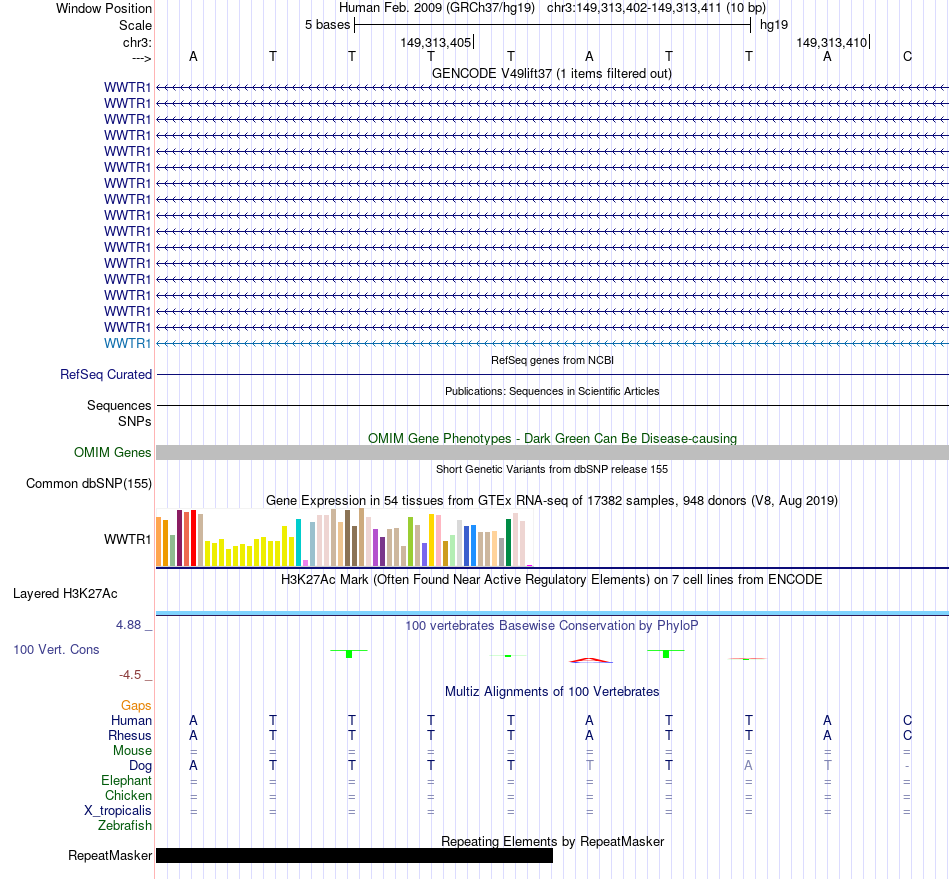
Task: Click the orange Gaps label
Action: (136, 705)
